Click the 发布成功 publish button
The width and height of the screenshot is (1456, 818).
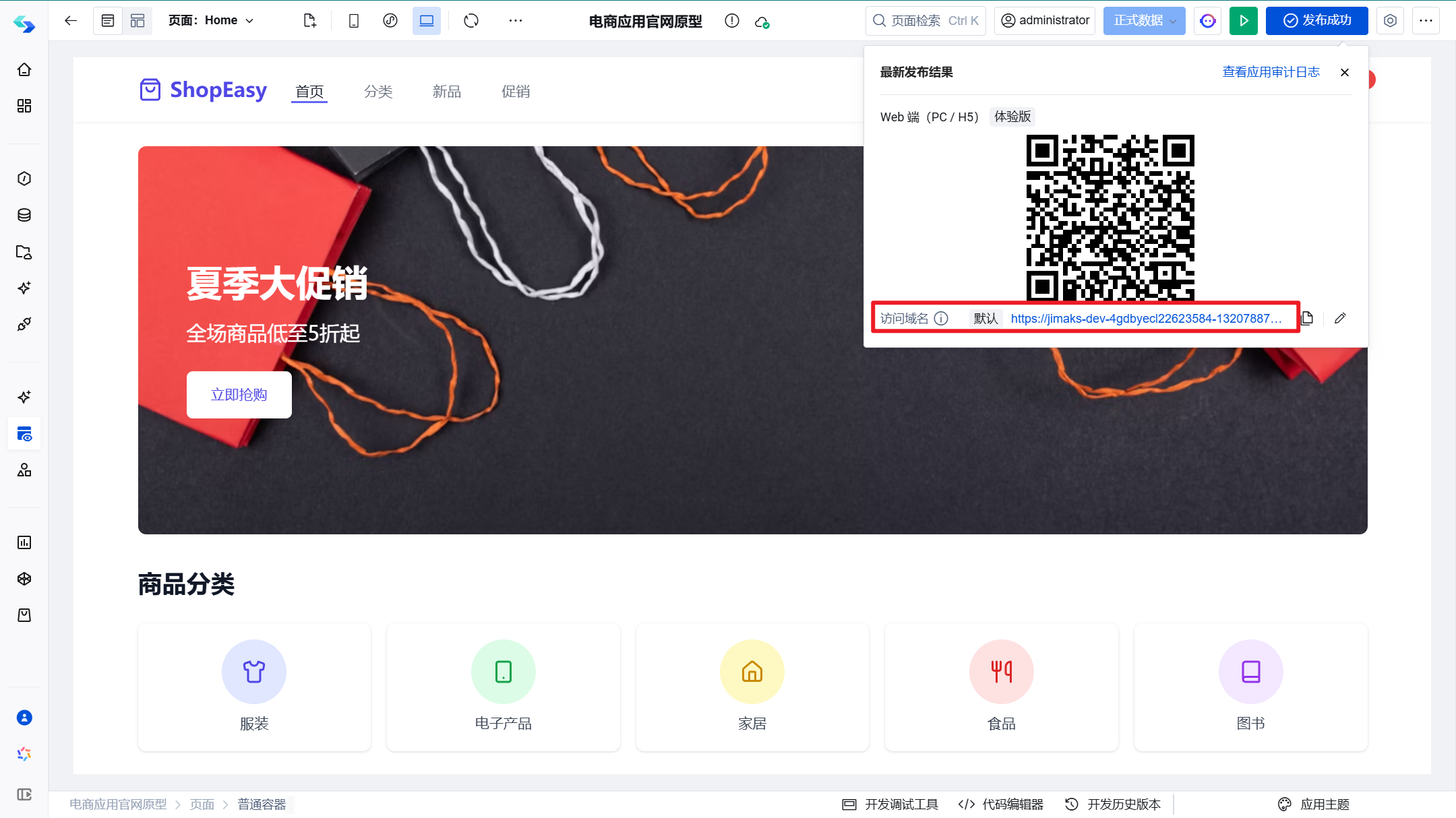pos(1317,20)
